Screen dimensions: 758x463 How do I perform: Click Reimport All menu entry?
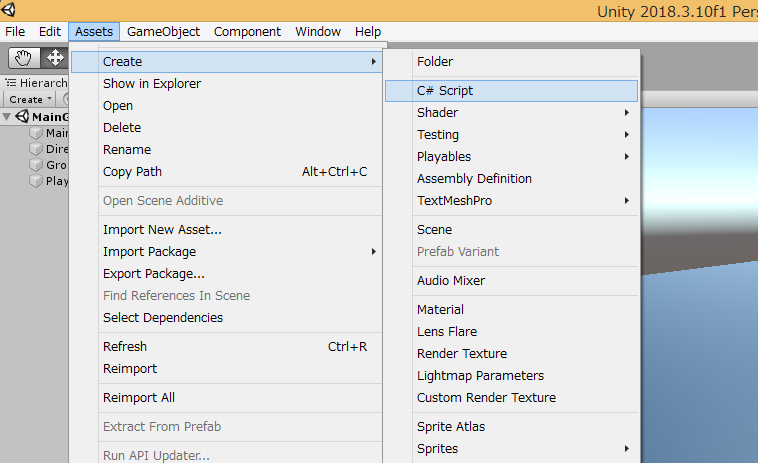coord(226,398)
